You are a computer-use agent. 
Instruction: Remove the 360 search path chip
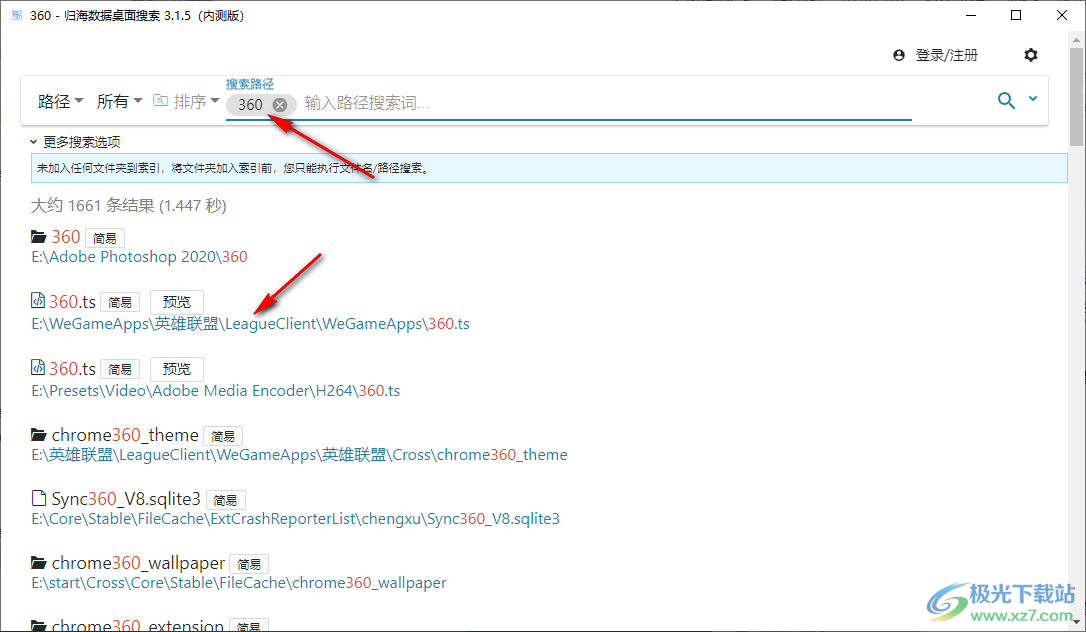[280, 105]
